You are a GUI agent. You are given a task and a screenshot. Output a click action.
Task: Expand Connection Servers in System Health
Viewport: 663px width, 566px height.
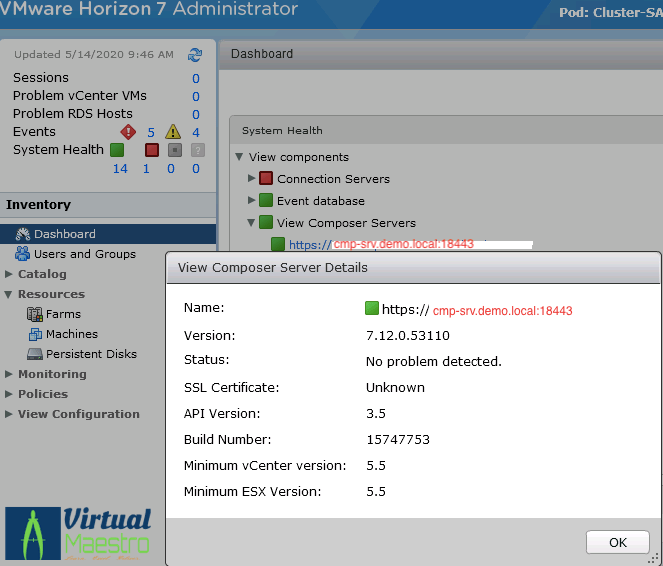point(252,178)
